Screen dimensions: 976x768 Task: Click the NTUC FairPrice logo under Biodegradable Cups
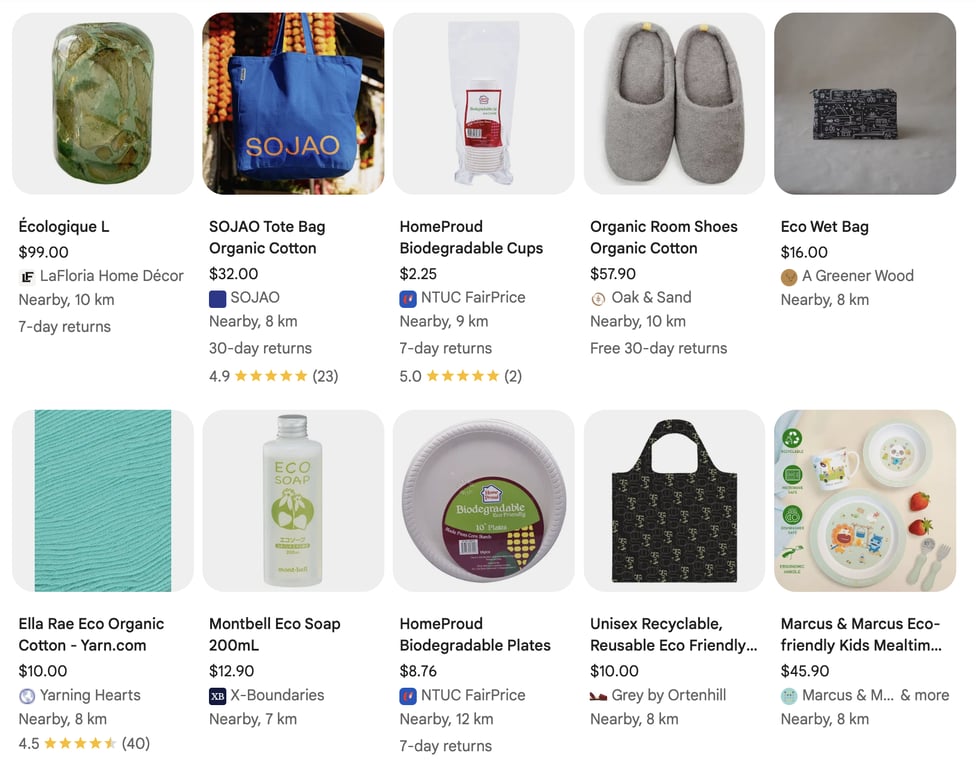(407, 297)
